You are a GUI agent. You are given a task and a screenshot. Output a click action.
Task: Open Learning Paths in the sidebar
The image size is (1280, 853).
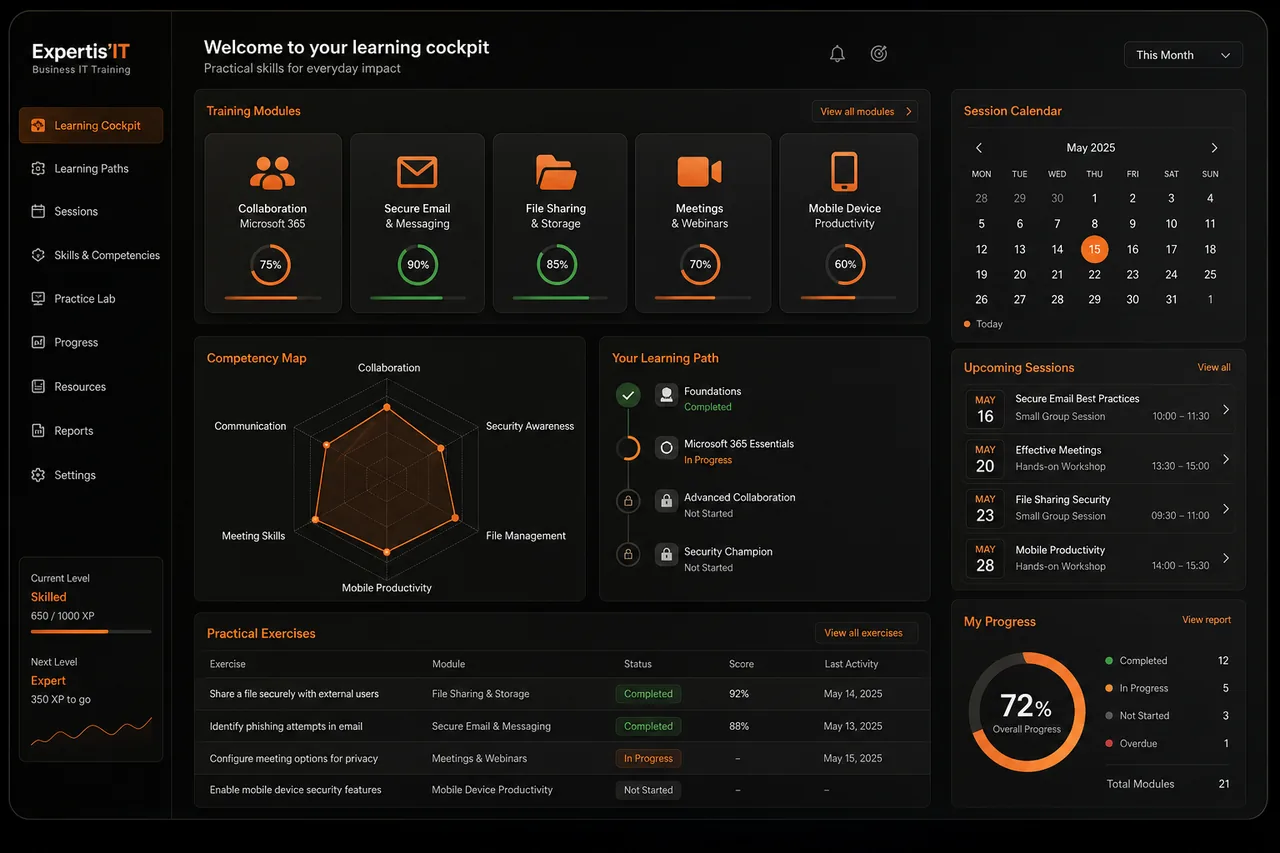coord(91,169)
